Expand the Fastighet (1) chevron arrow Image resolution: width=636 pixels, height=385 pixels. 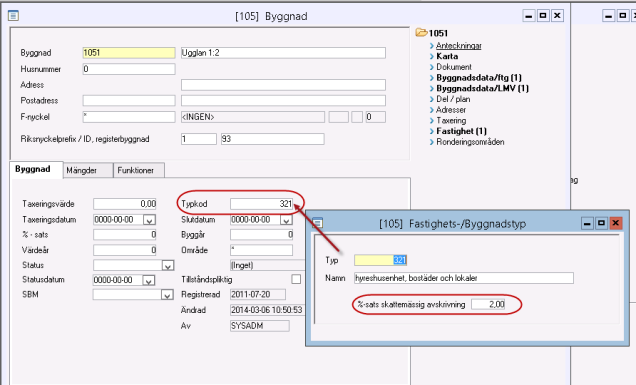tap(432, 131)
